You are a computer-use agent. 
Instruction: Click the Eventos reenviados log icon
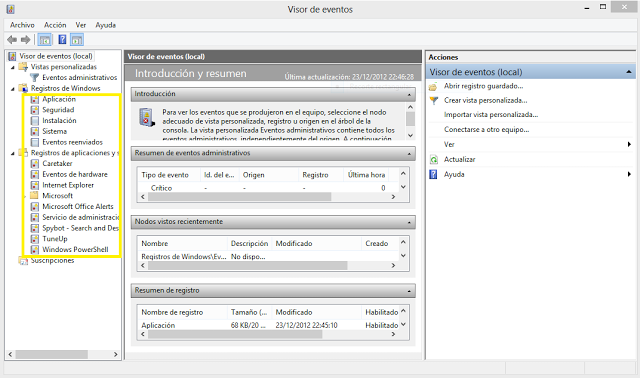[x=35, y=142]
